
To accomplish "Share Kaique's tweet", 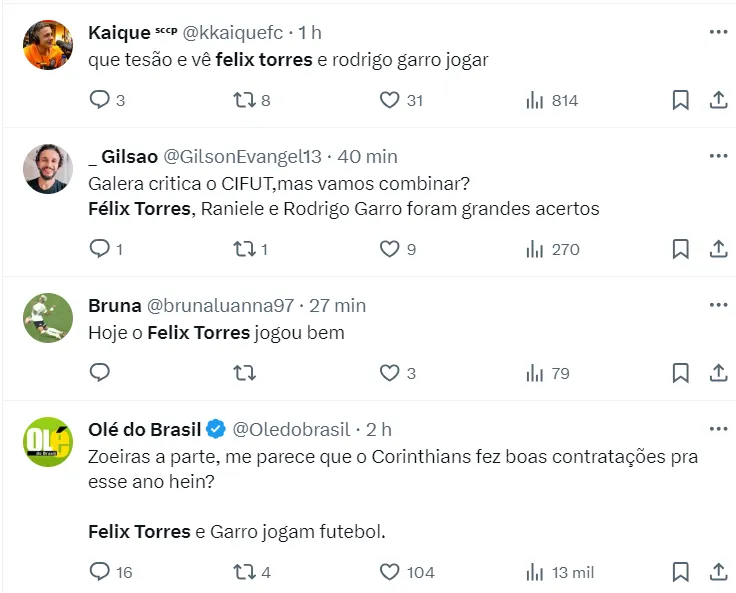I will (717, 100).
